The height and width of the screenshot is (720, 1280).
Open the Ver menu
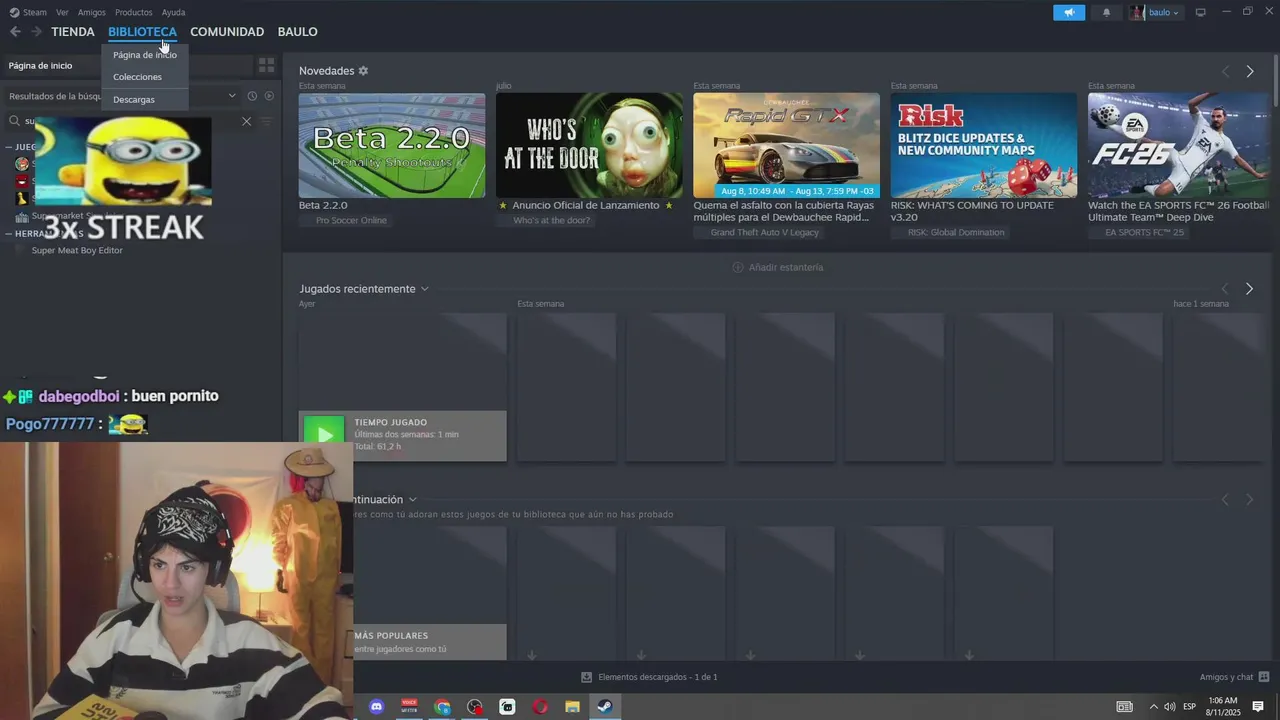coord(62,12)
